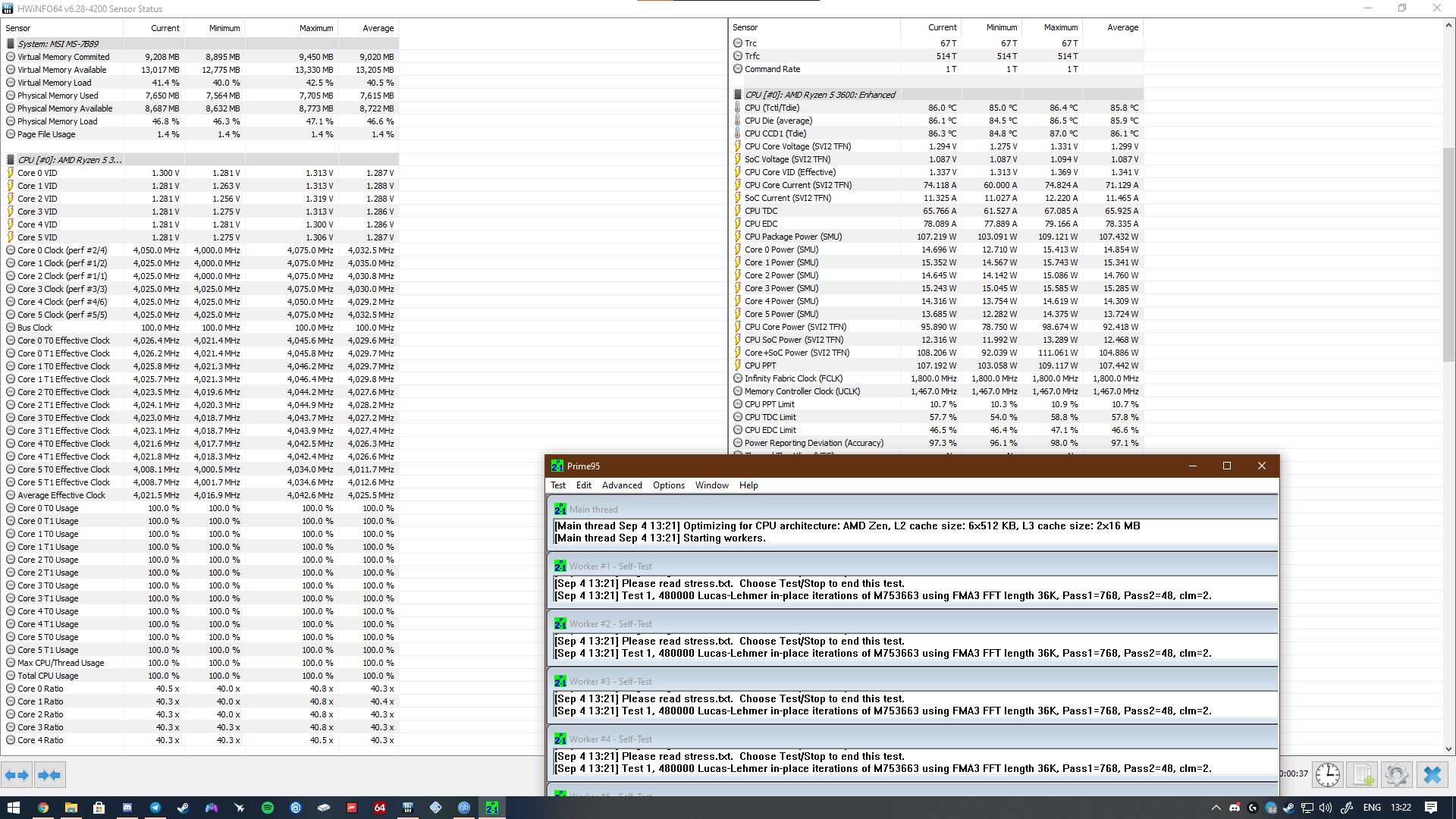Screen dimensions: 1456x819
Task: Open HWiNFO sensor settings gear icon
Action: pos(1397,775)
